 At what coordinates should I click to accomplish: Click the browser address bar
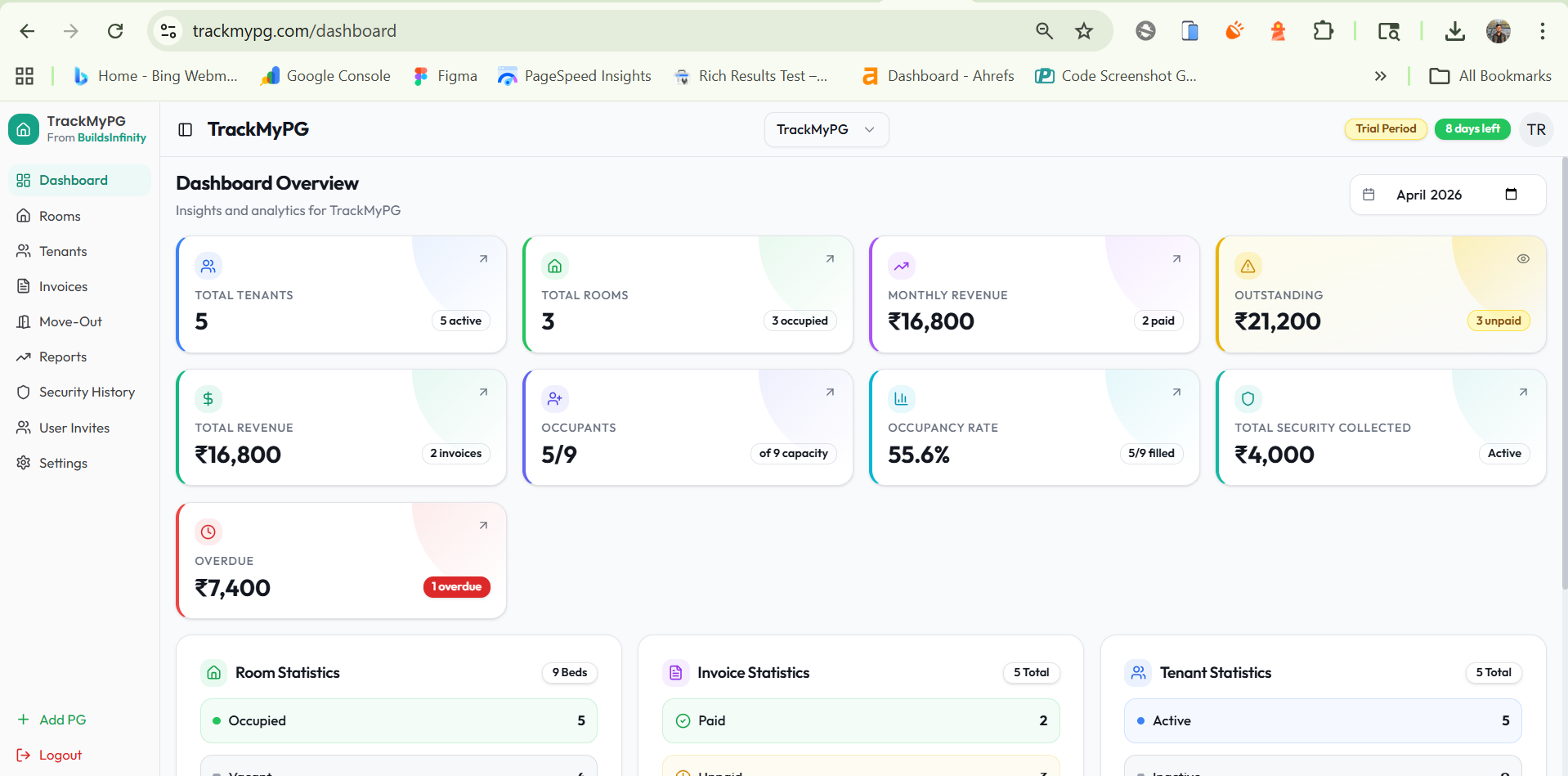tap(296, 30)
